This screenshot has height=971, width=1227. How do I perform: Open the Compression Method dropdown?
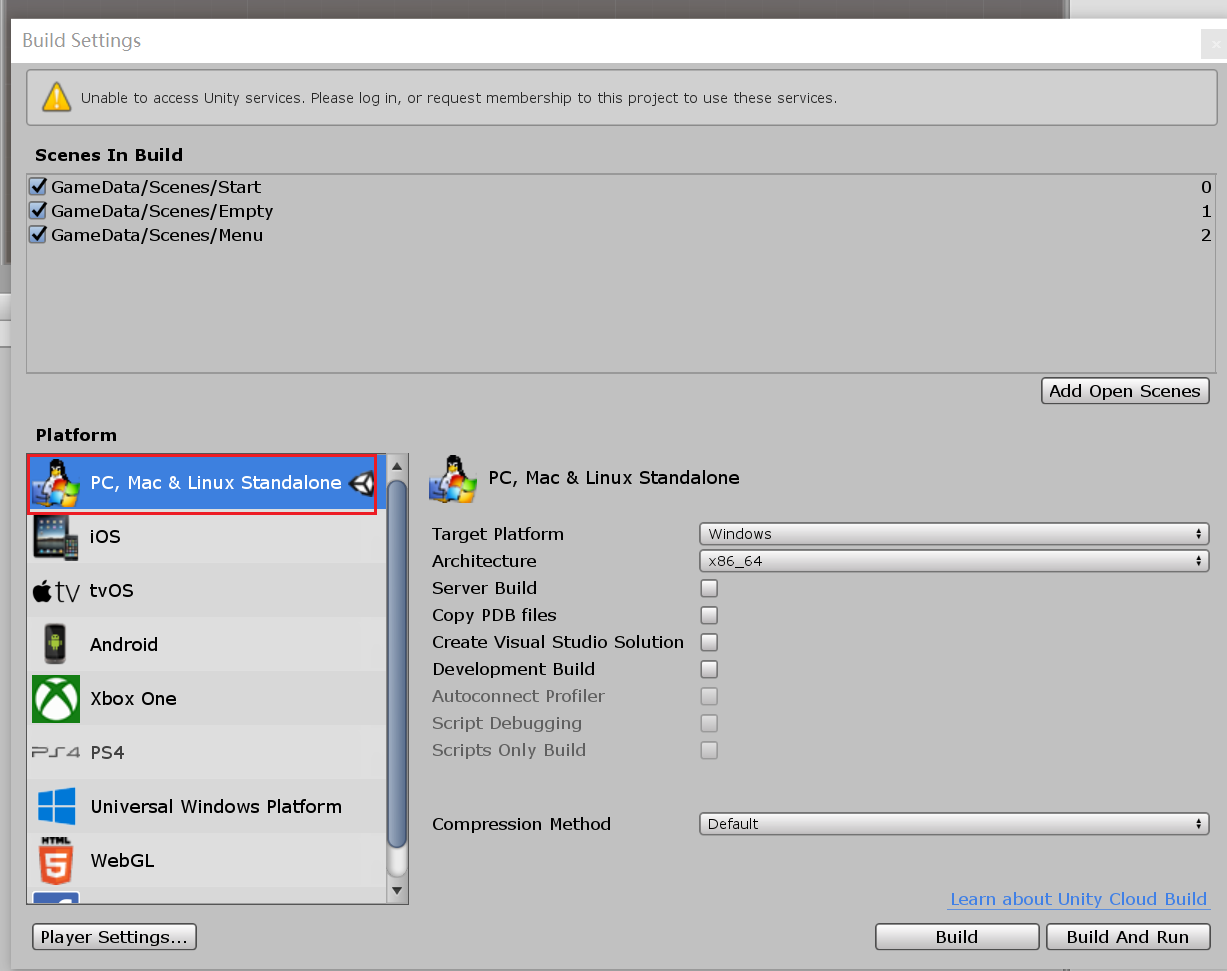pyautogui.click(x=954, y=824)
